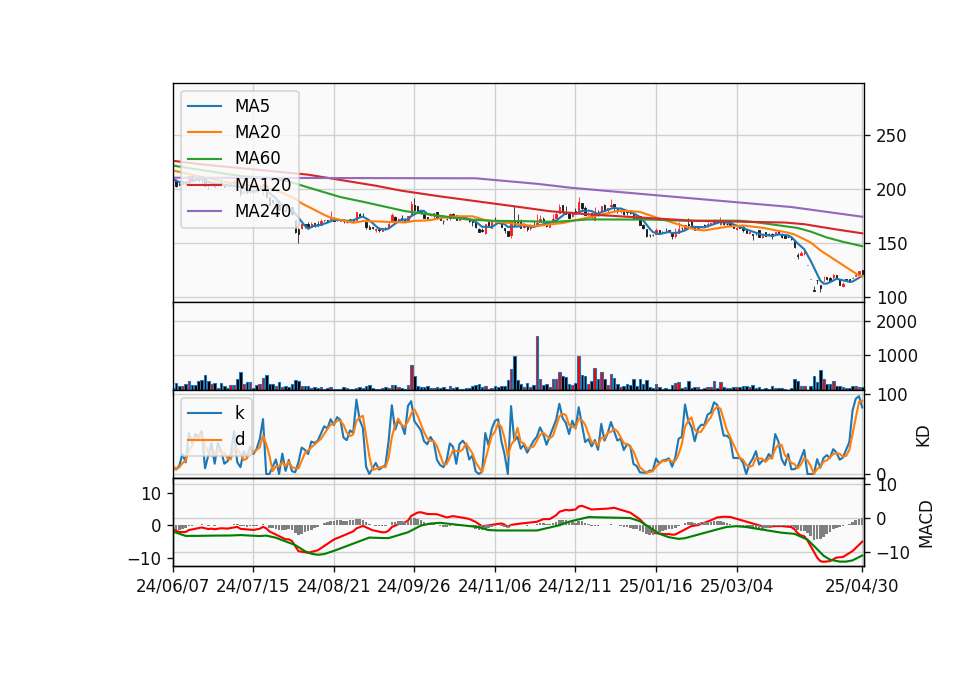
Task: Click the 24/08/21 date axis label
Action: [334, 586]
